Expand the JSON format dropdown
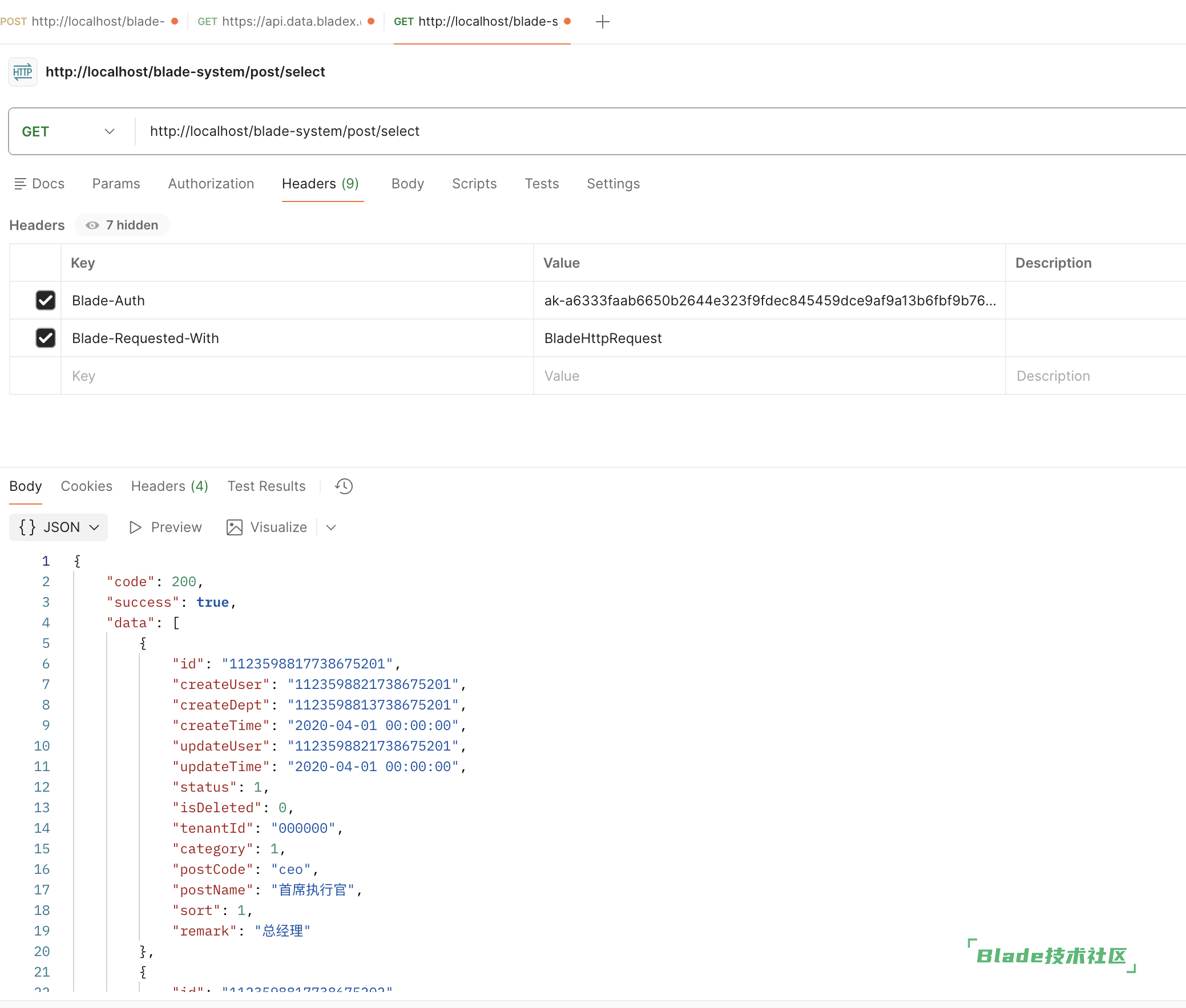1186x1008 pixels. pos(94,527)
